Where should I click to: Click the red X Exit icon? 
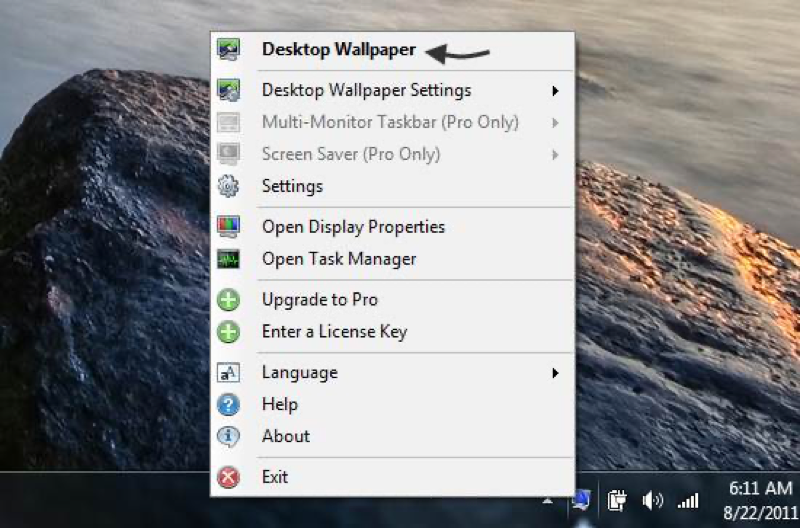[228, 478]
